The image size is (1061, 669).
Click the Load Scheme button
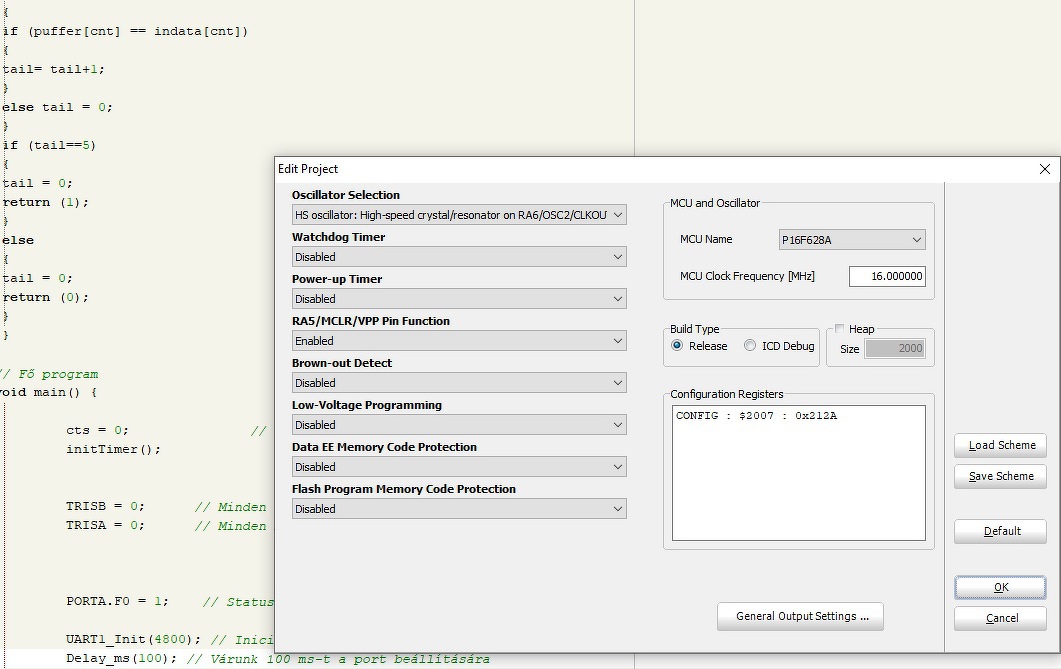(1000, 446)
